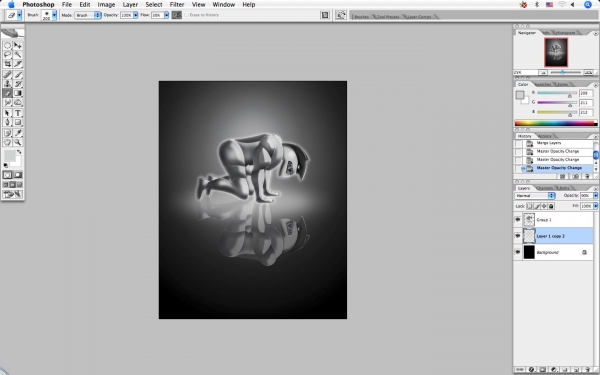Click Navigator zoom in button

pos(588,72)
